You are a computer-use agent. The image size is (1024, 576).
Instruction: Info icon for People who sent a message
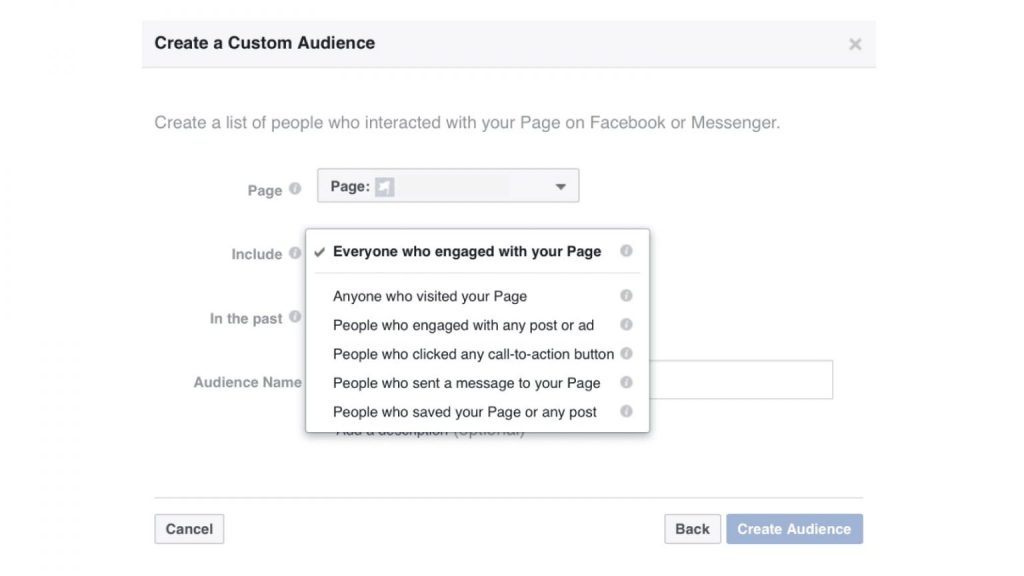(626, 382)
